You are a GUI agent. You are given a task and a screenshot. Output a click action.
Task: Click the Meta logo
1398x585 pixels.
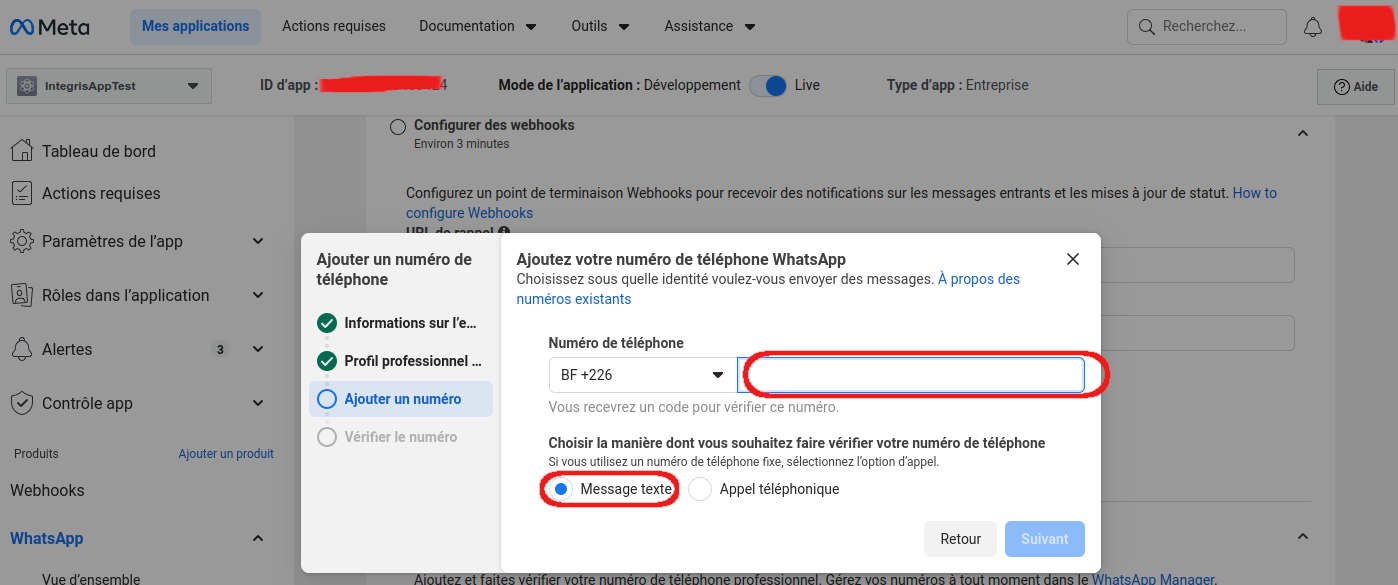coord(49,27)
